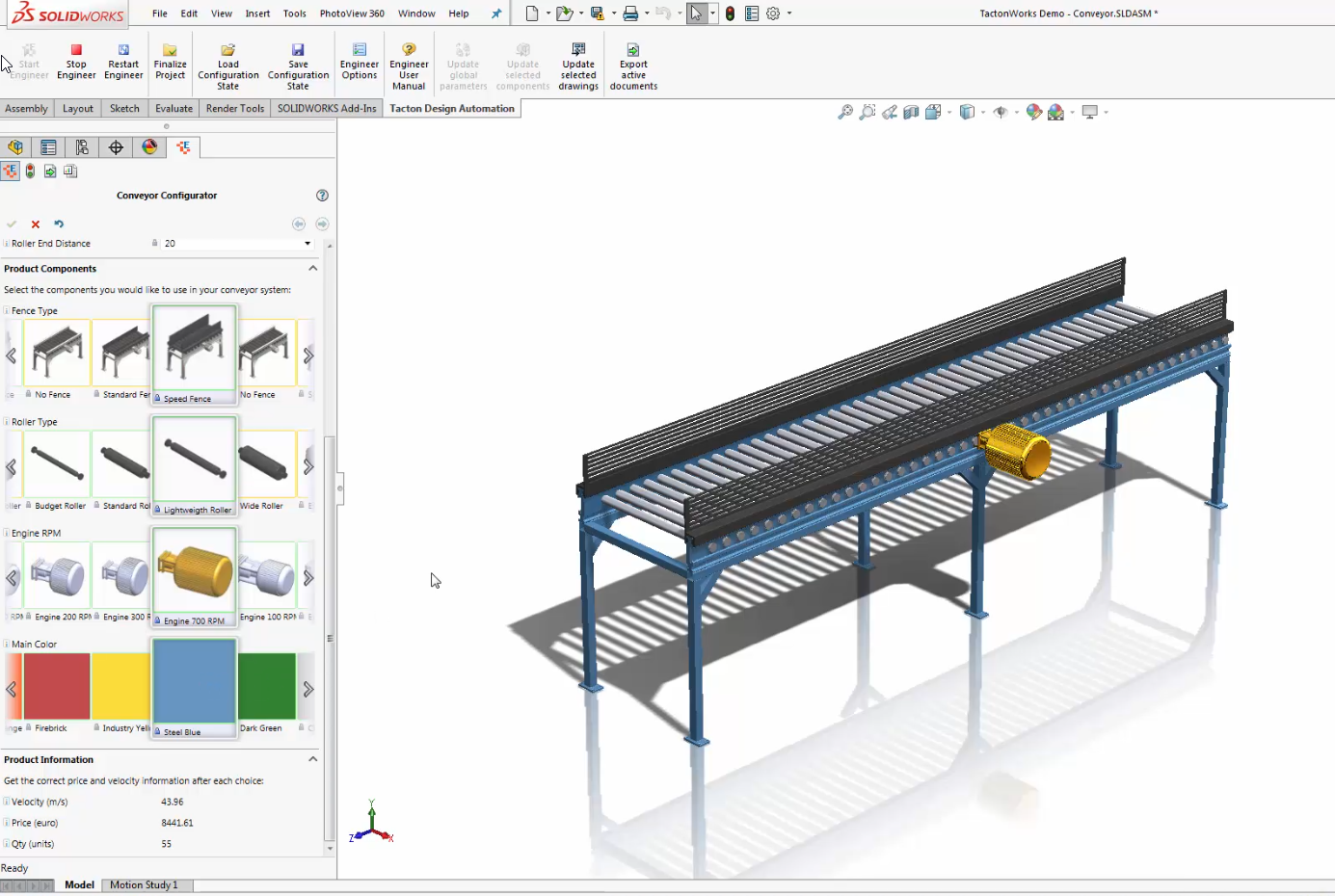This screenshot has width=1335, height=896.
Task: Click the right arrow beside Main Color swatches
Action: 309,688
